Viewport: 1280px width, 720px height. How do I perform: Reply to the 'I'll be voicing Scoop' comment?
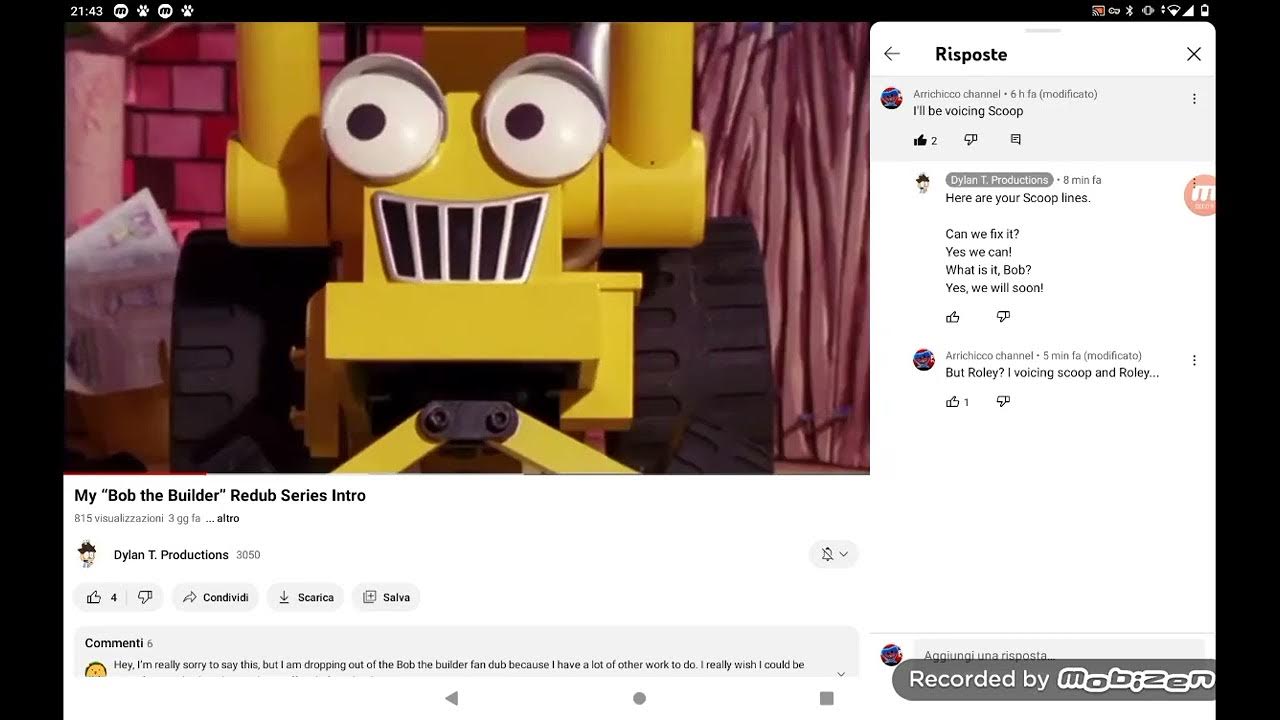1016,140
